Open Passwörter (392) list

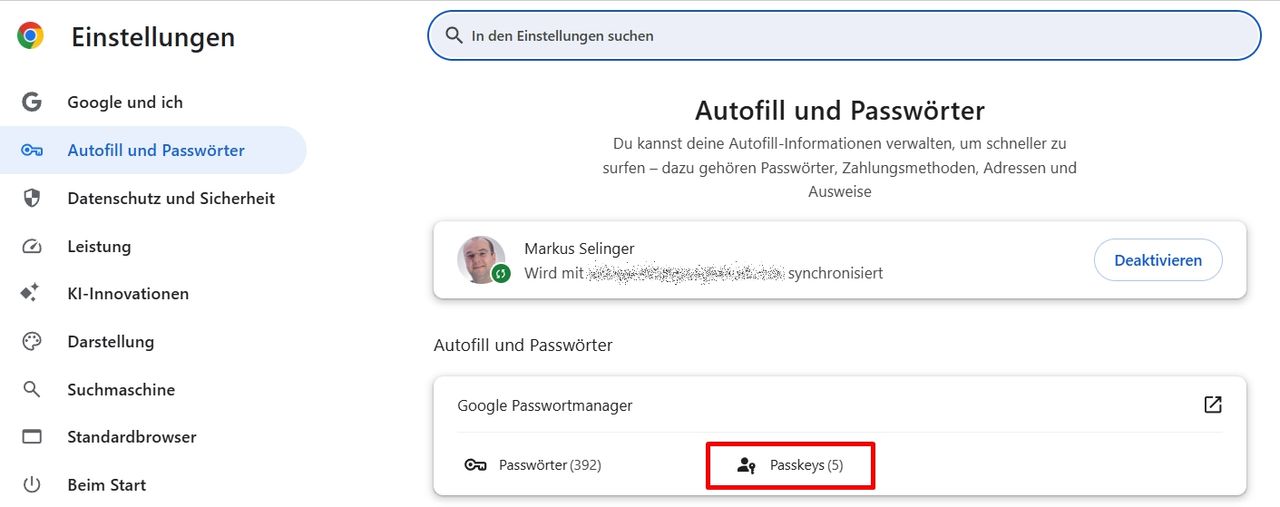click(550, 465)
